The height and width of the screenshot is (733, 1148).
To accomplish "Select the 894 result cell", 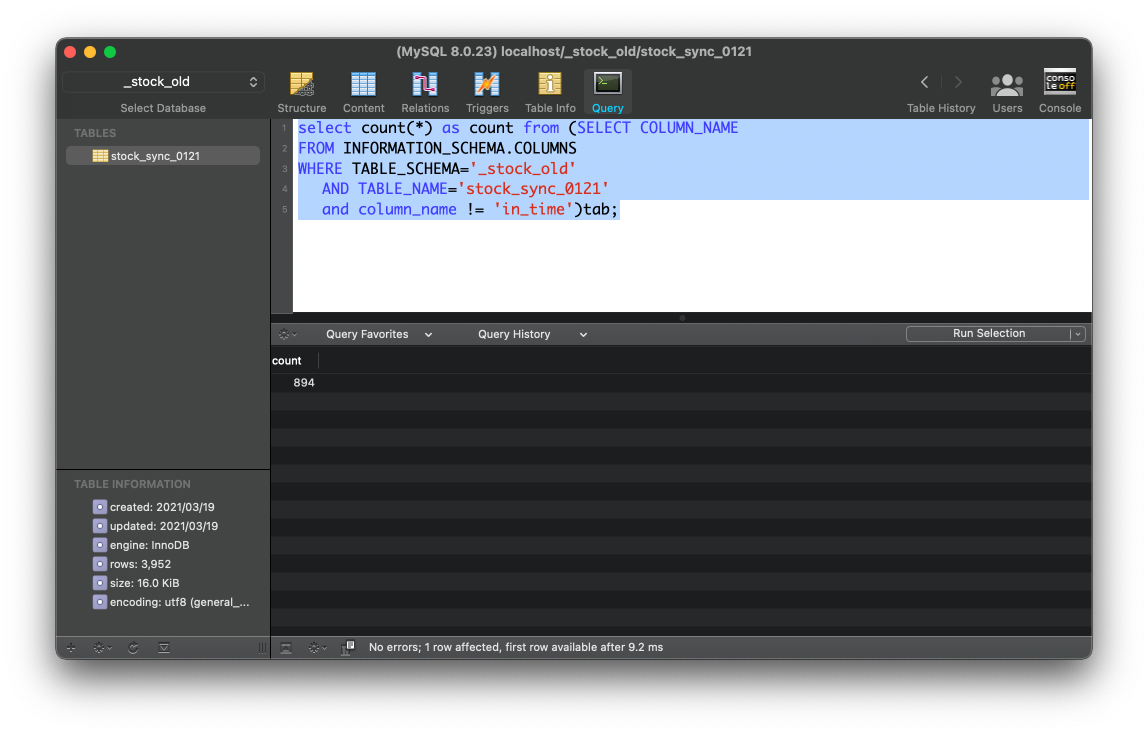I will click(304, 382).
